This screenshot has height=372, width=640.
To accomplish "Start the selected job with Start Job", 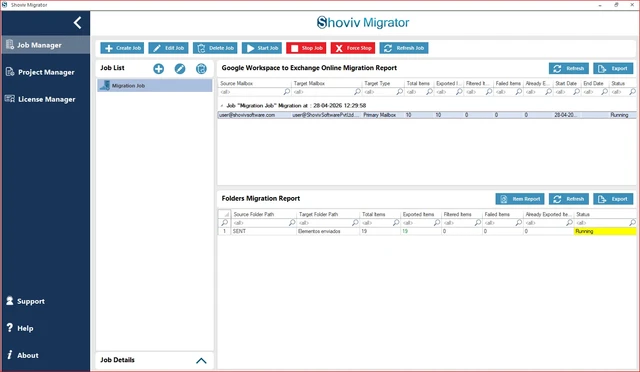I will (262, 48).
